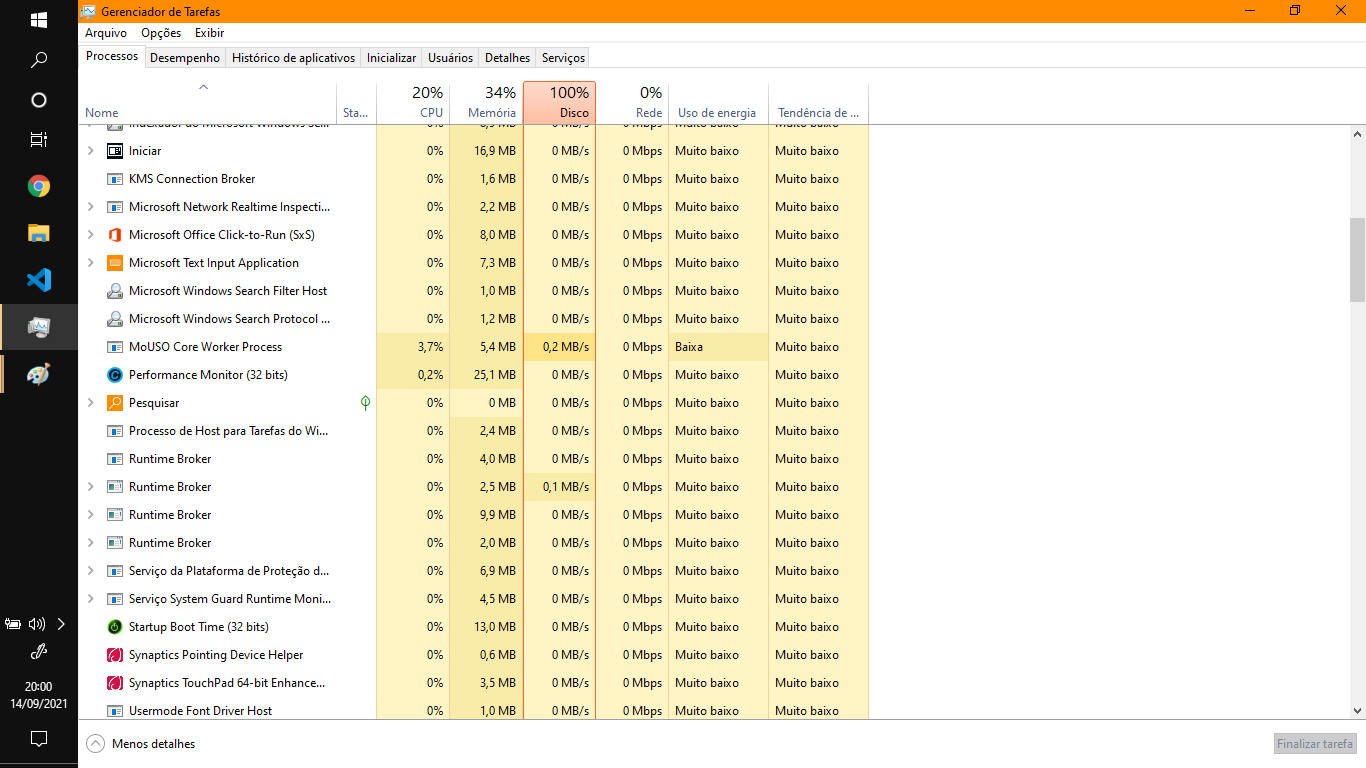1366x768 pixels.
Task: Switch to the Detalhes tab
Action: 507,58
